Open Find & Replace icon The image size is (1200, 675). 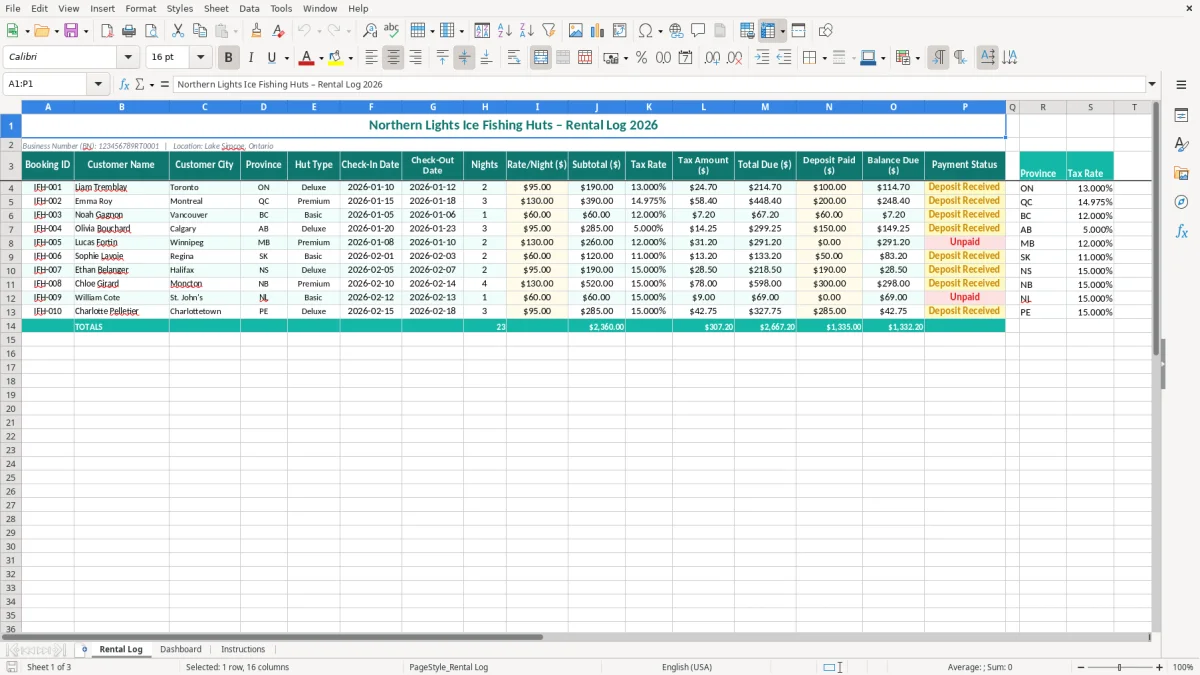[370, 31]
